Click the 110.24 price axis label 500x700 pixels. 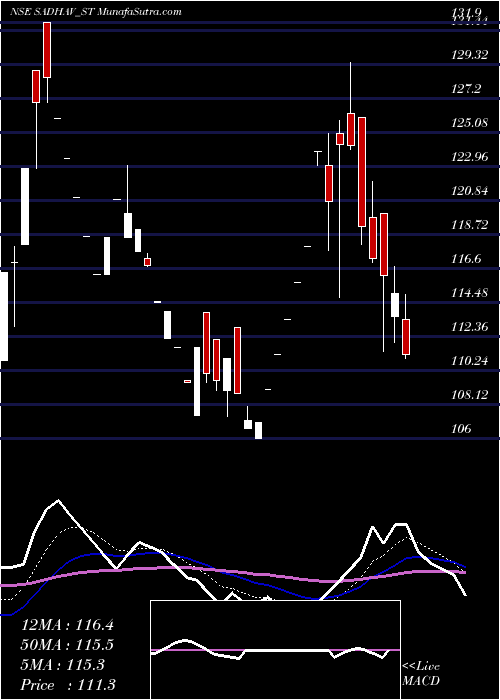click(x=470, y=361)
